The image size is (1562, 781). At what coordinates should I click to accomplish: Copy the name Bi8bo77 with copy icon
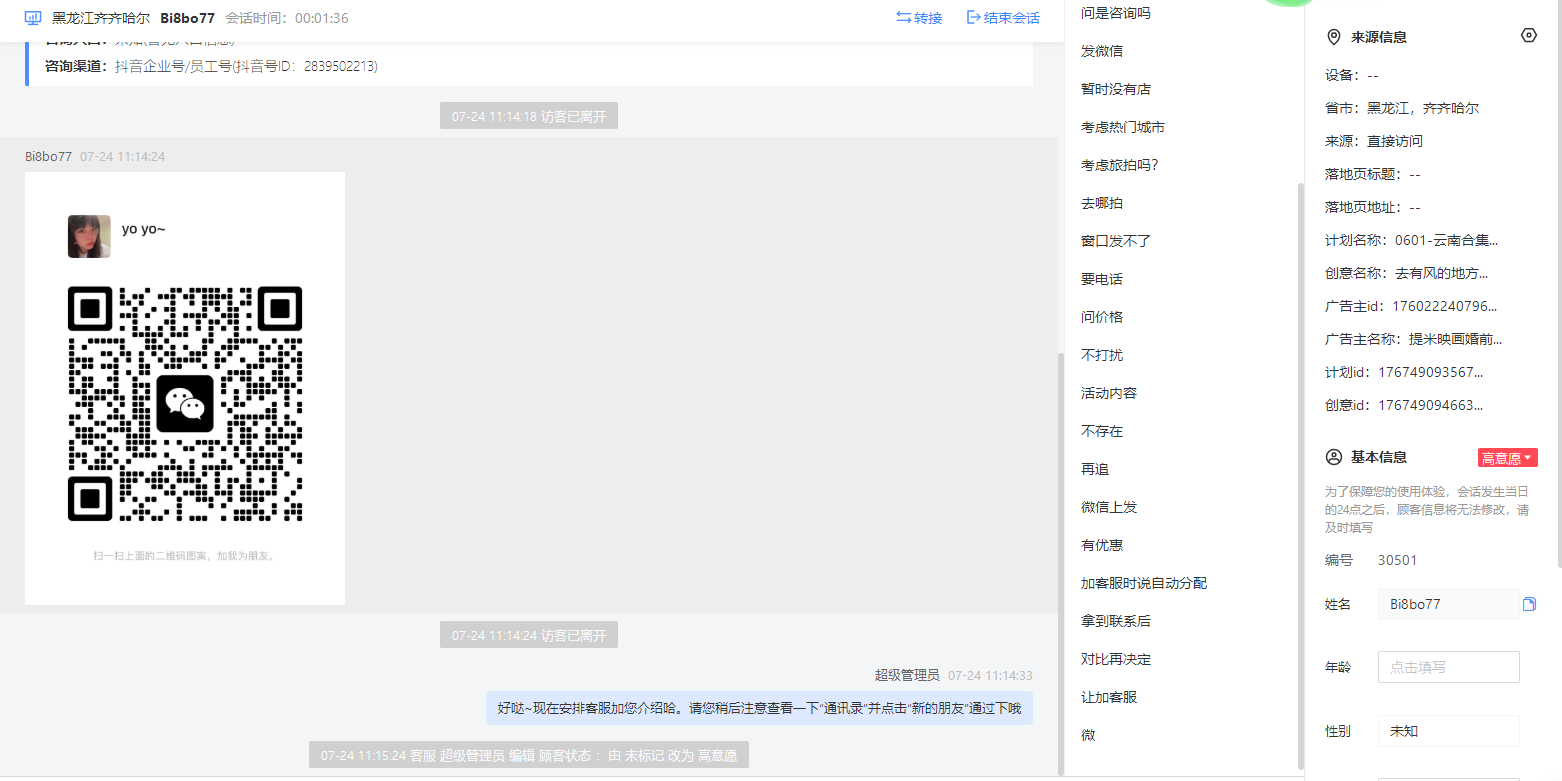(x=1529, y=604)
